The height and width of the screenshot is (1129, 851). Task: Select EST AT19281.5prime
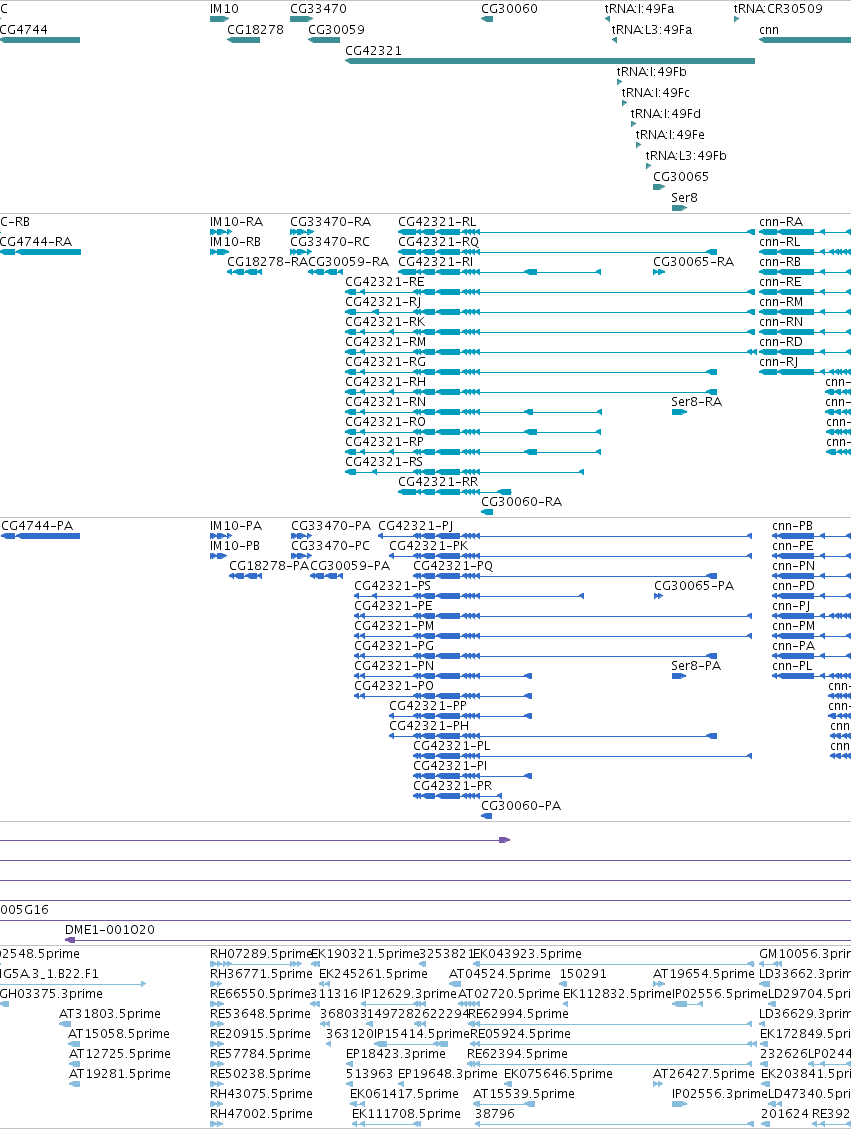tap(120, 1074)
